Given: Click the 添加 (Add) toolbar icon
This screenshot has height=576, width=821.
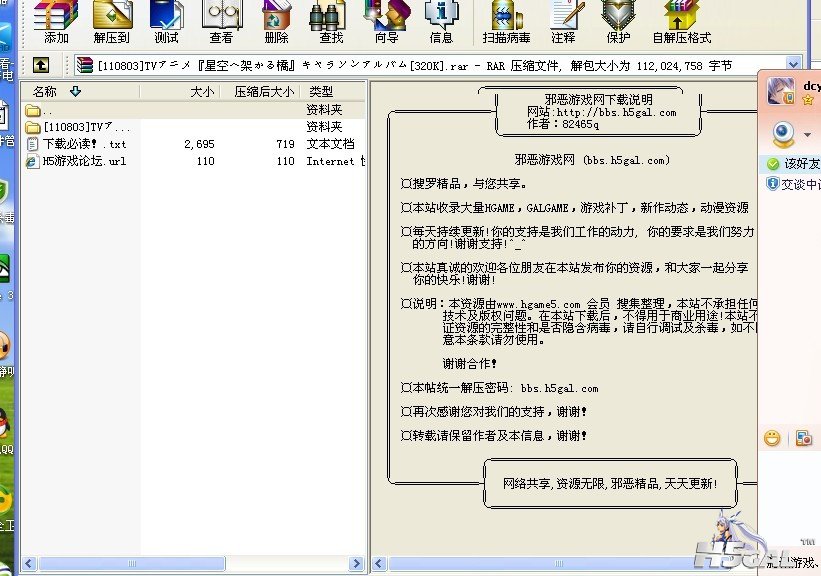Looking at the screenshot, I should [x=56, y=21].
